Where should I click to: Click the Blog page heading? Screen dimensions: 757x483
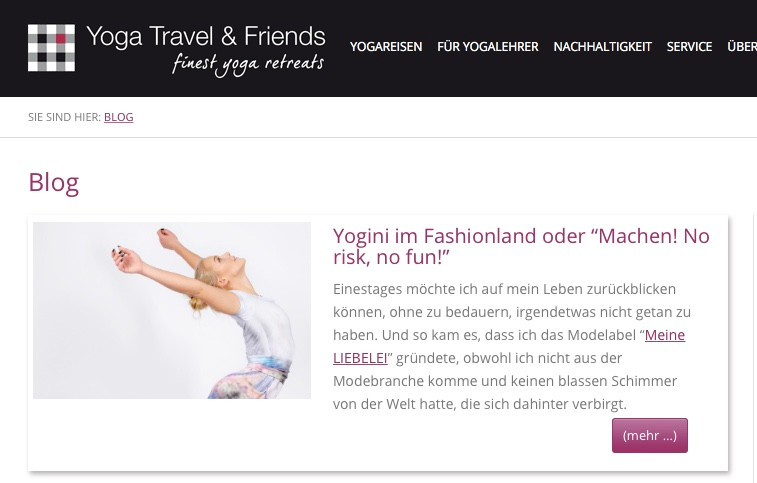point(54,183)
